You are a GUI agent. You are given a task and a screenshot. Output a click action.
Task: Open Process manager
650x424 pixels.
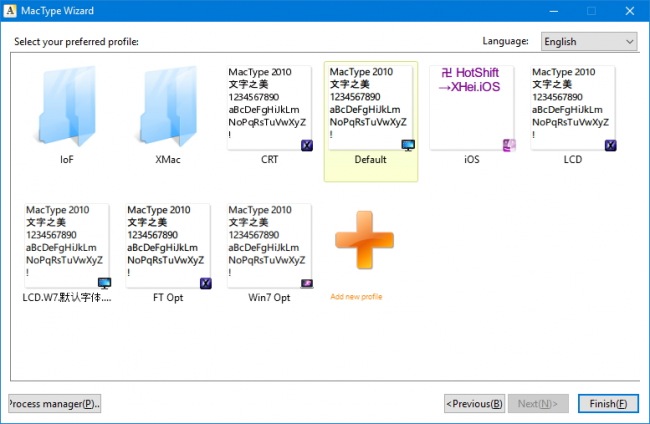pos(54,403)
